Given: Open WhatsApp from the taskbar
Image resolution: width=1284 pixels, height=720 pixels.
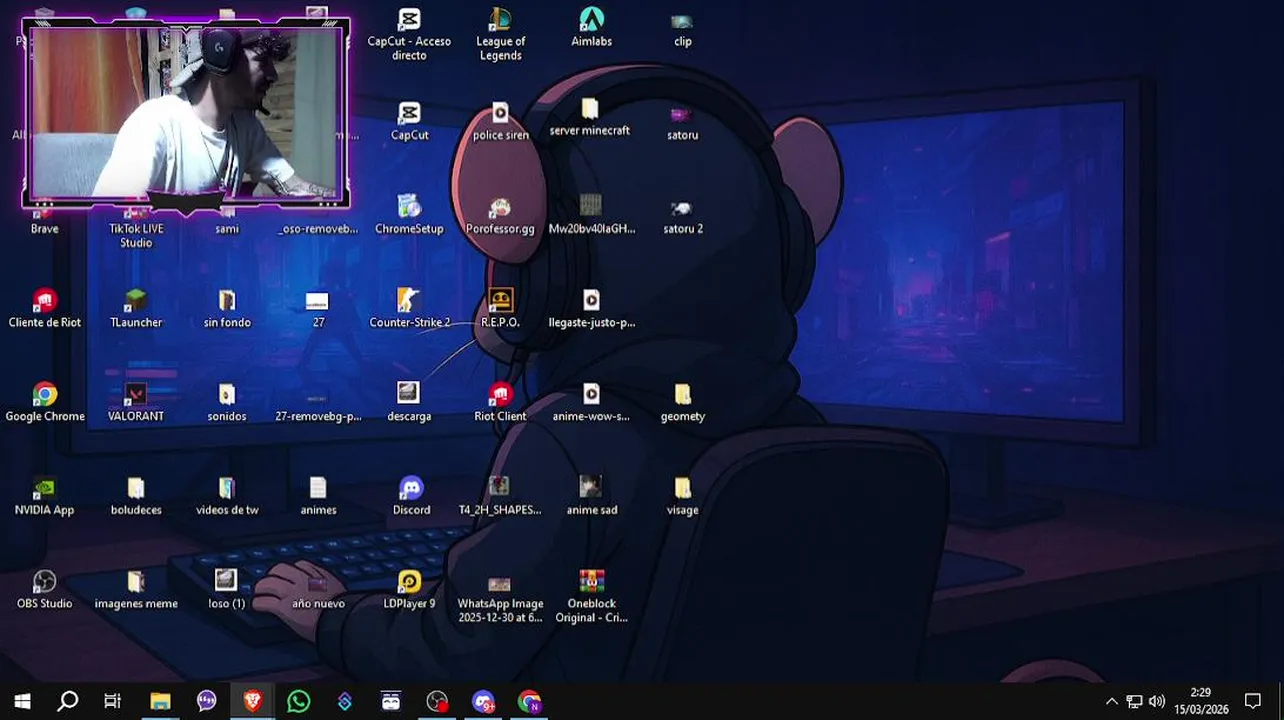Looking at the screenshot, I should coord(298,701).
